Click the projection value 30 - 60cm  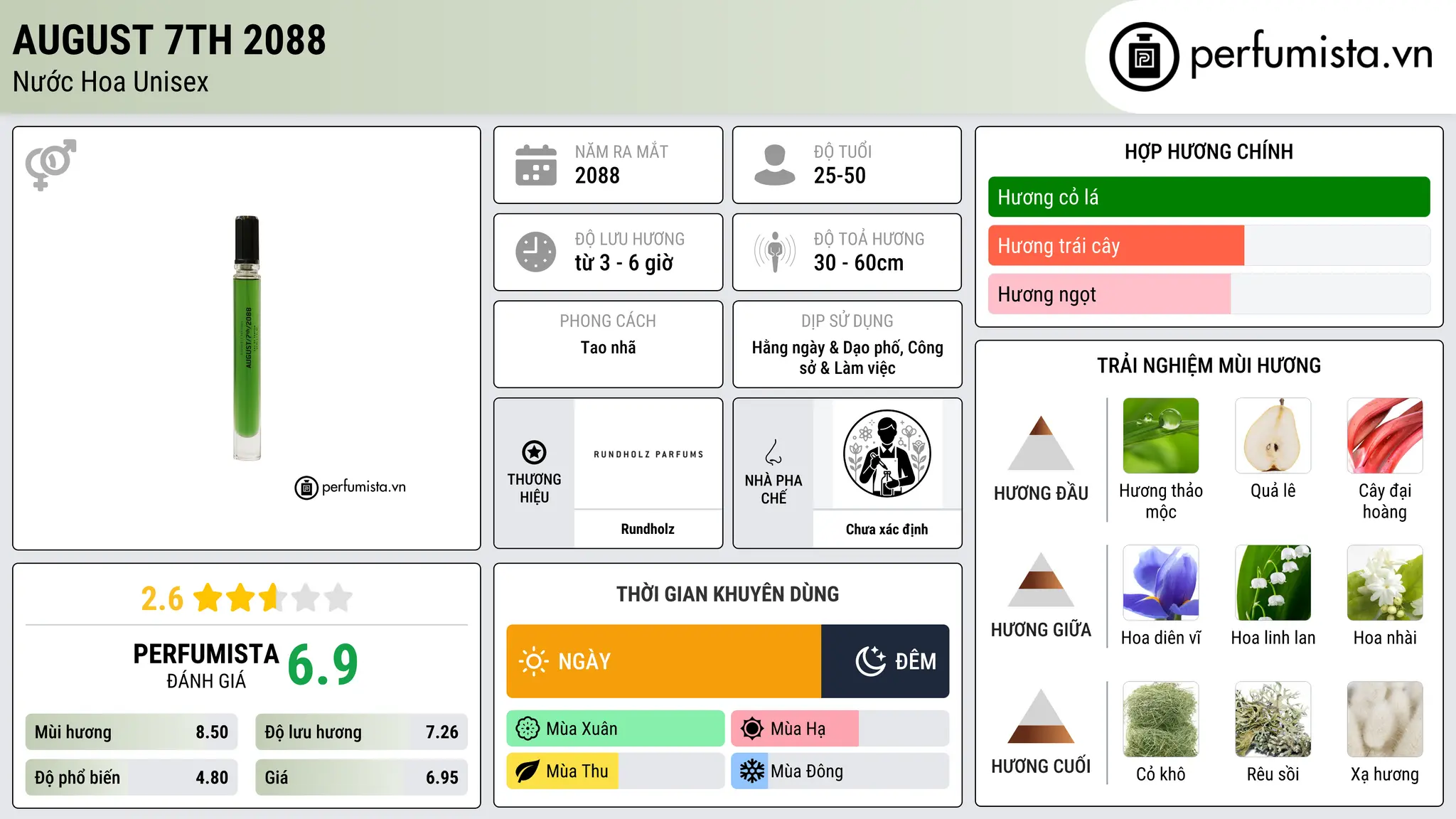[x=859, y=263]
